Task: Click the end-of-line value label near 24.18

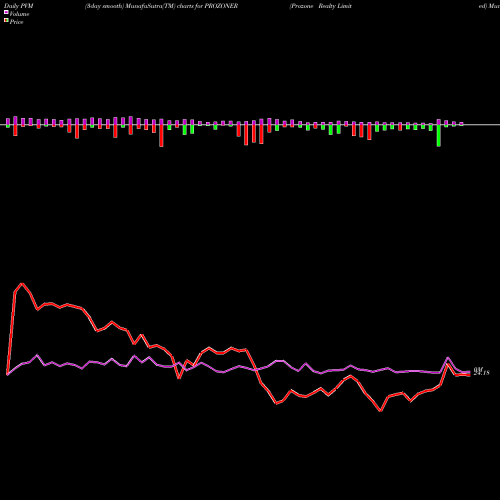Action: click(481, 372)
